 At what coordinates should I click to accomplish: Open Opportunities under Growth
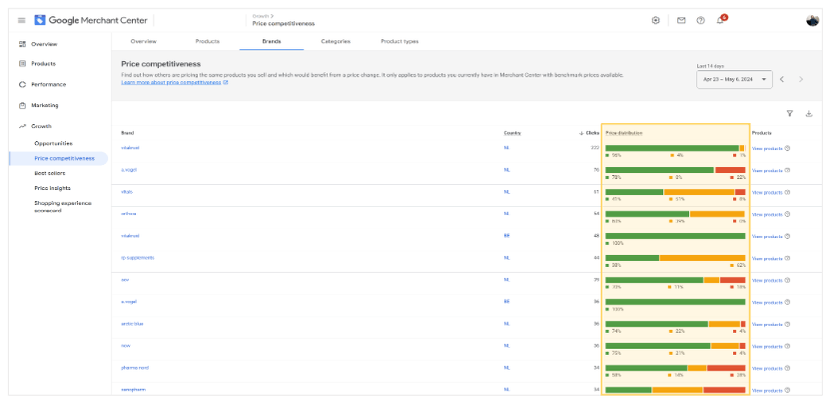[53, 144]
